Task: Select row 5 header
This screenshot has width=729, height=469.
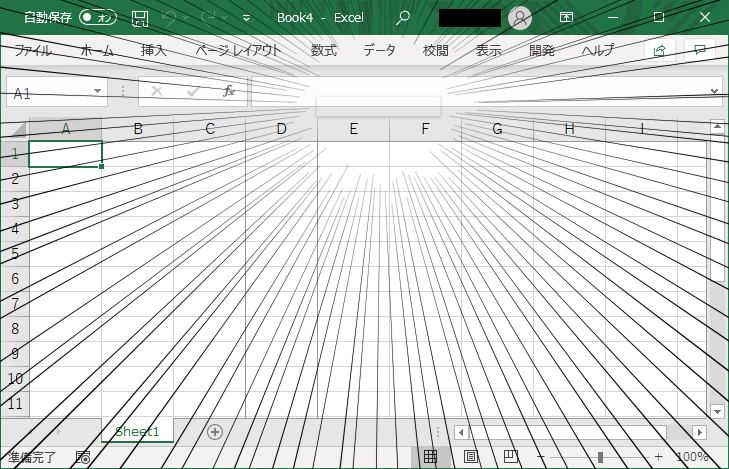Action: click(x=15, y=254)
